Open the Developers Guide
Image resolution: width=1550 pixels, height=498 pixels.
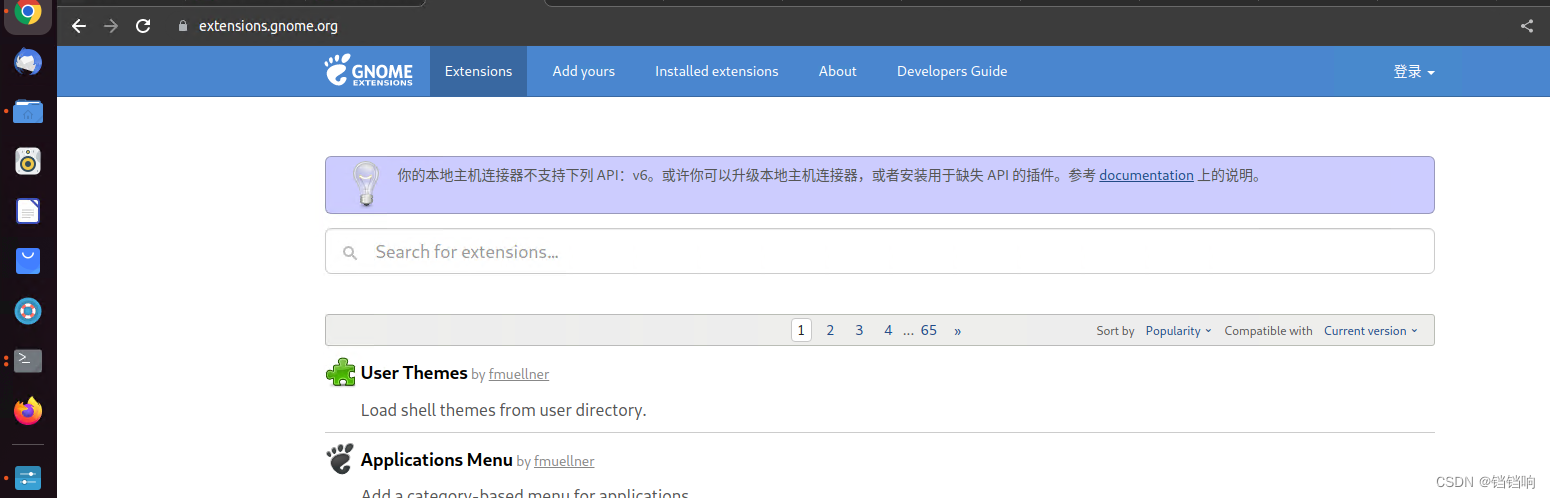(x=952, y=71)
